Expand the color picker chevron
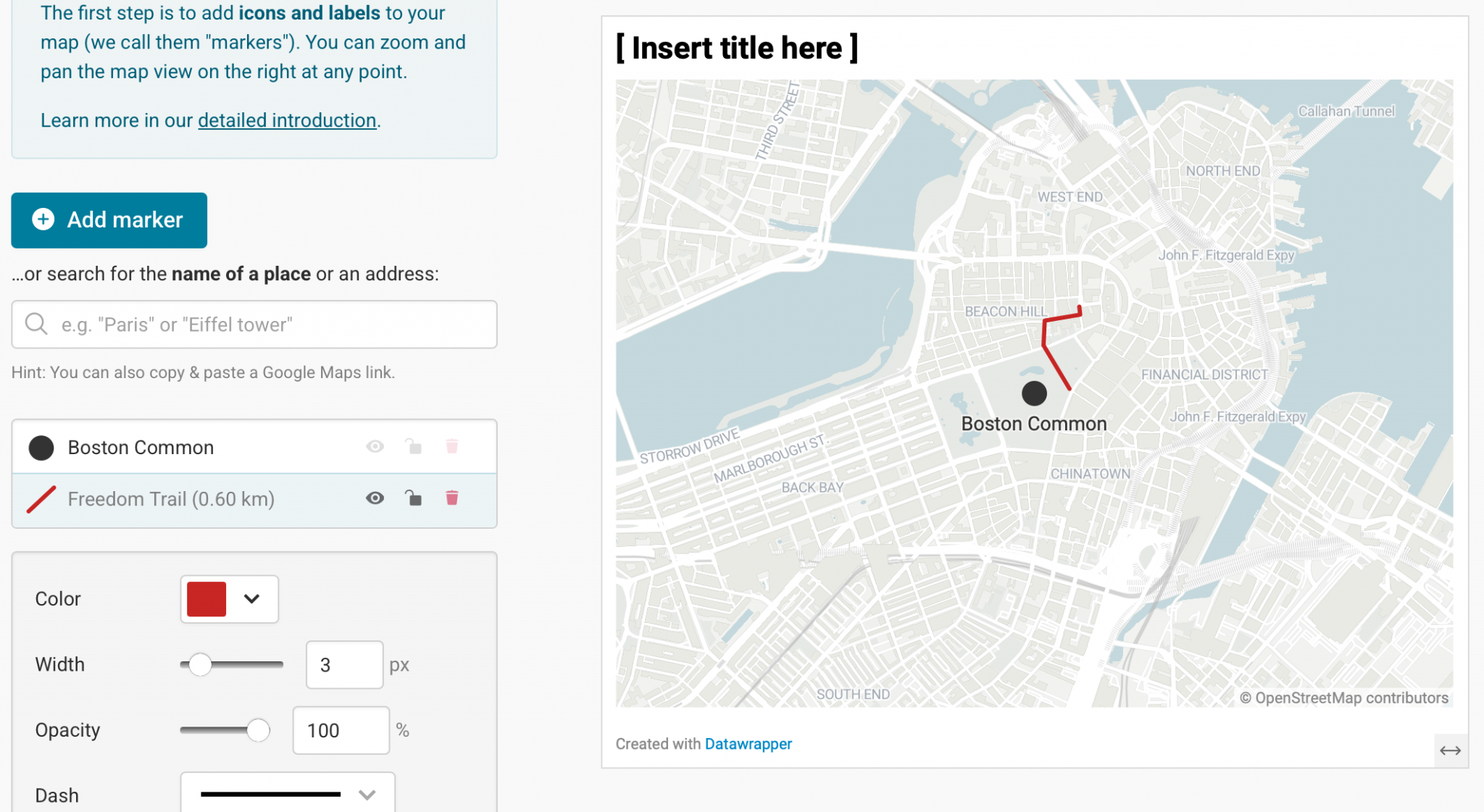Image resolution: width=1484 pixels, height=812 pixels. [x=252, y=599]
